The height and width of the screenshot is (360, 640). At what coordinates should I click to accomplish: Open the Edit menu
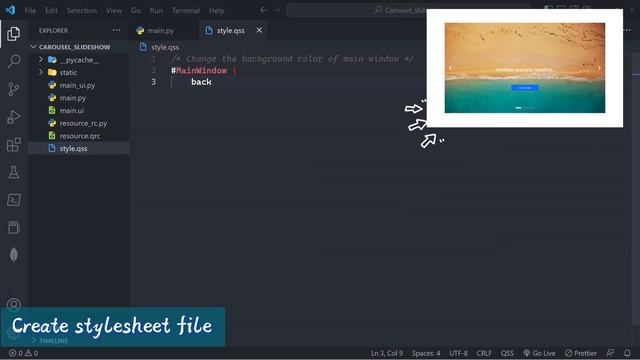pos(51,11)
